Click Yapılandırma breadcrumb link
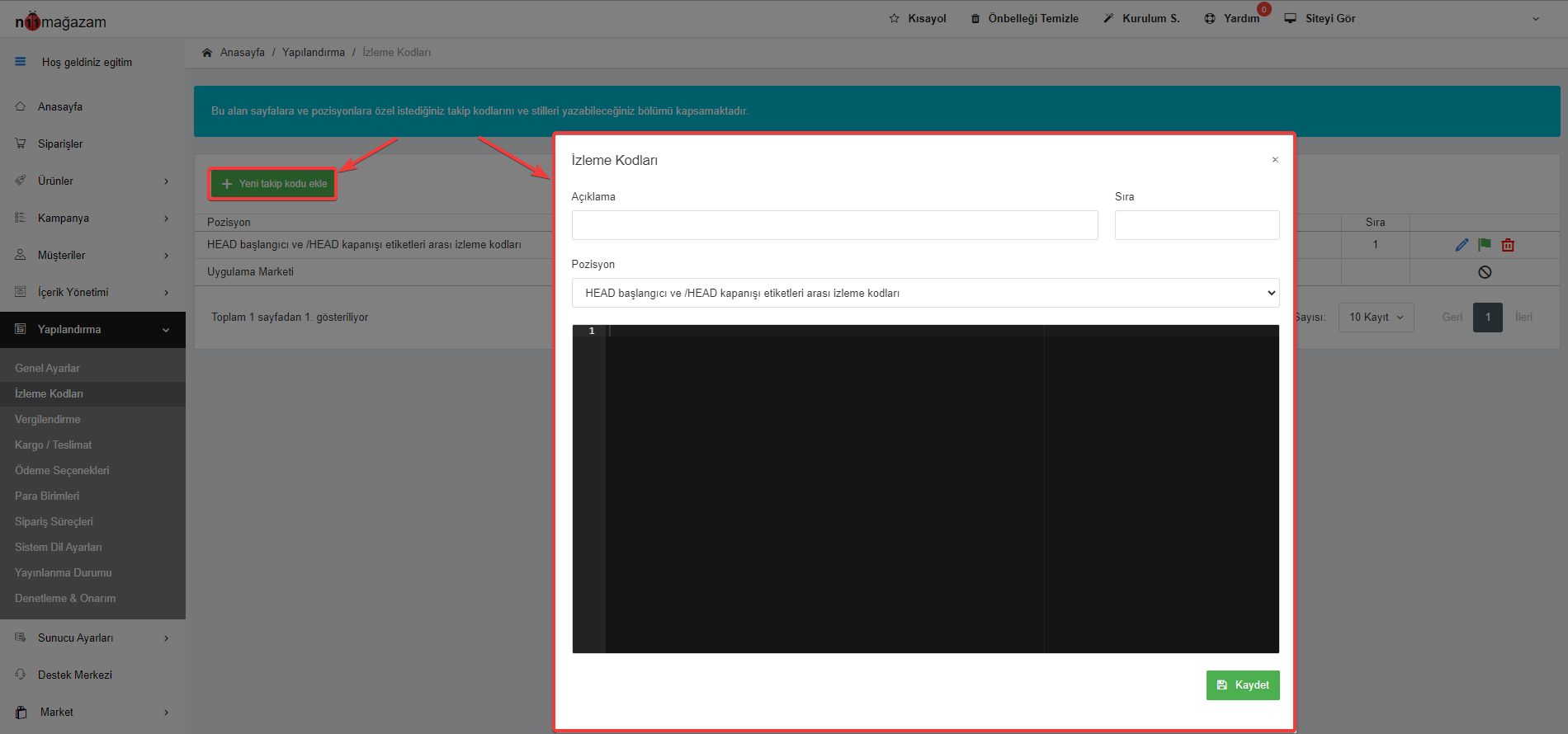1568x734 pixels. click(314, 52)
